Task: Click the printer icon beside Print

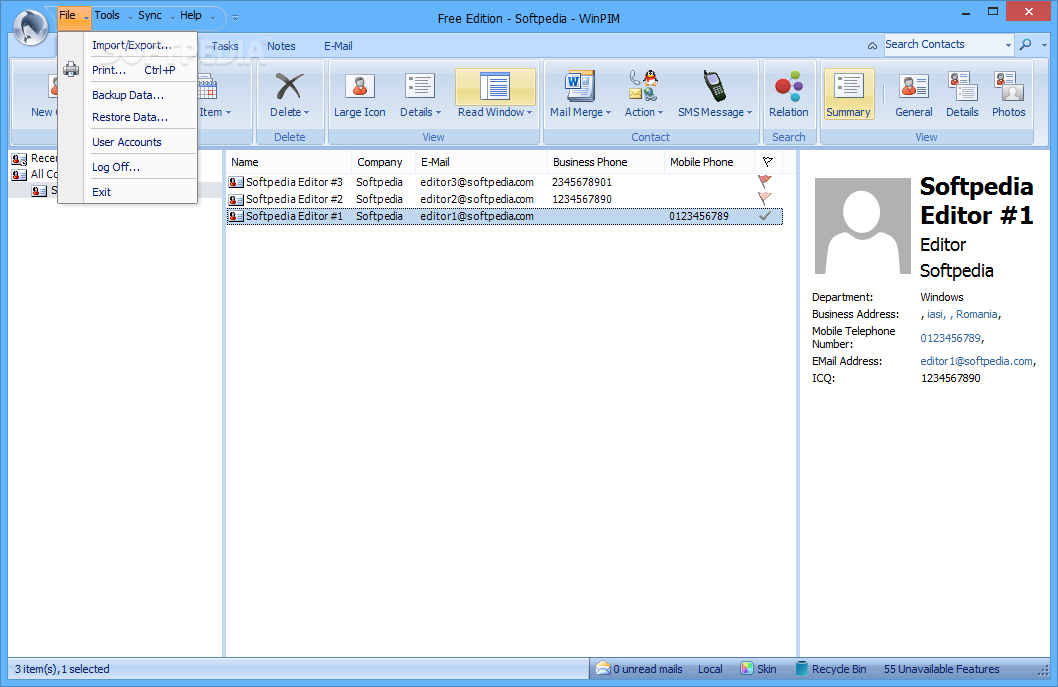Action: [x=71, y=70]
